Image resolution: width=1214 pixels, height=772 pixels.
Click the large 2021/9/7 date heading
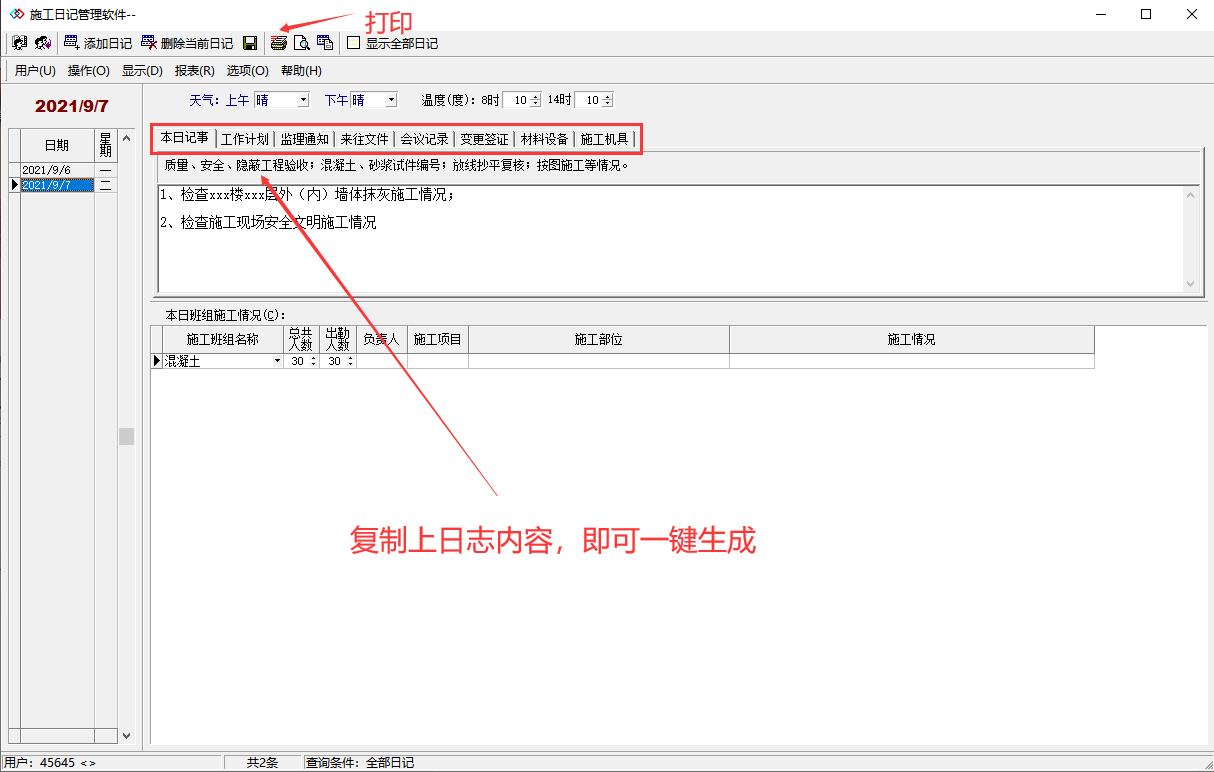tap(72, 105)
